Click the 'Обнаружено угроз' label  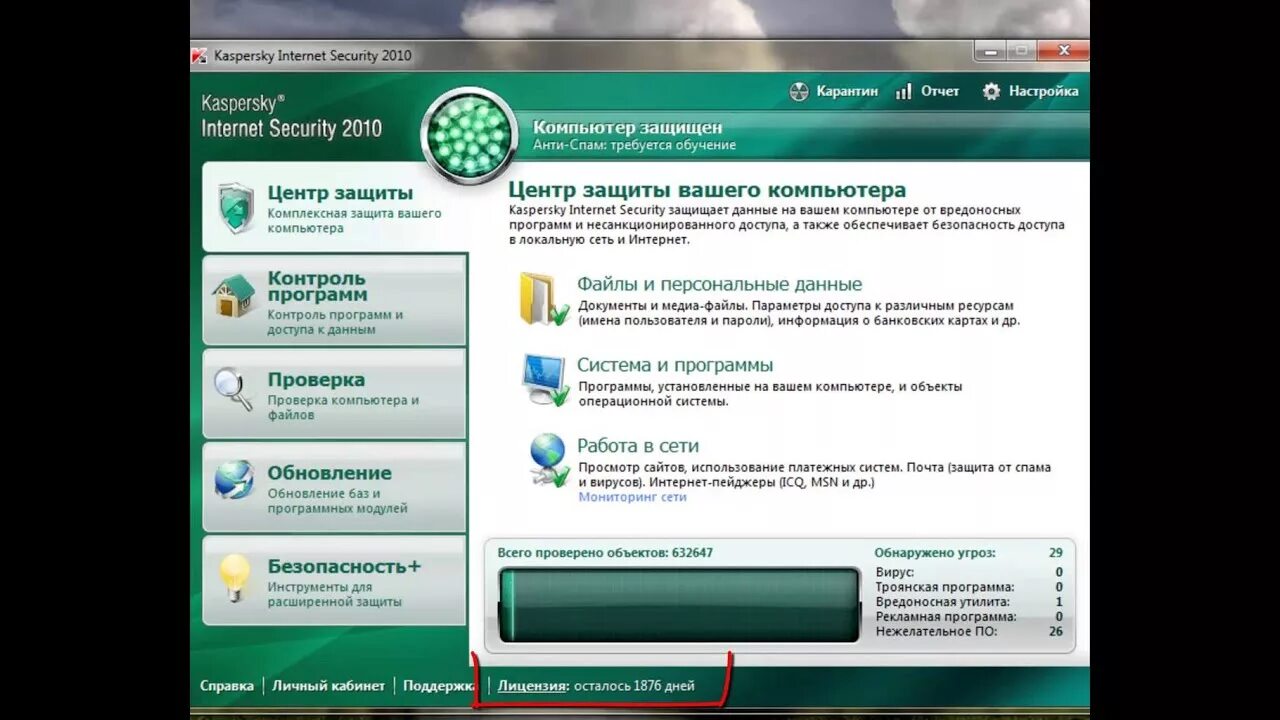pyautogui.click(x=935, y=552)
